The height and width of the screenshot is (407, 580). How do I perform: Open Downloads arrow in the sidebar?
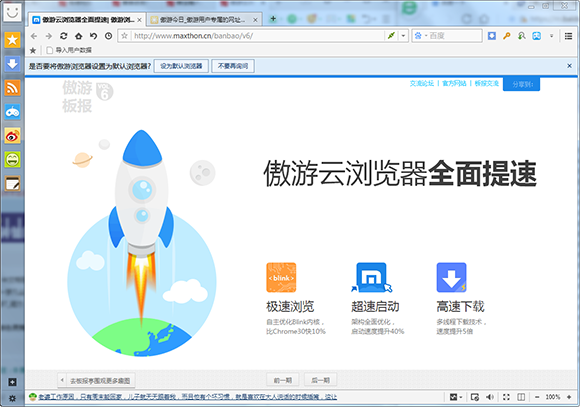(12, 64)
